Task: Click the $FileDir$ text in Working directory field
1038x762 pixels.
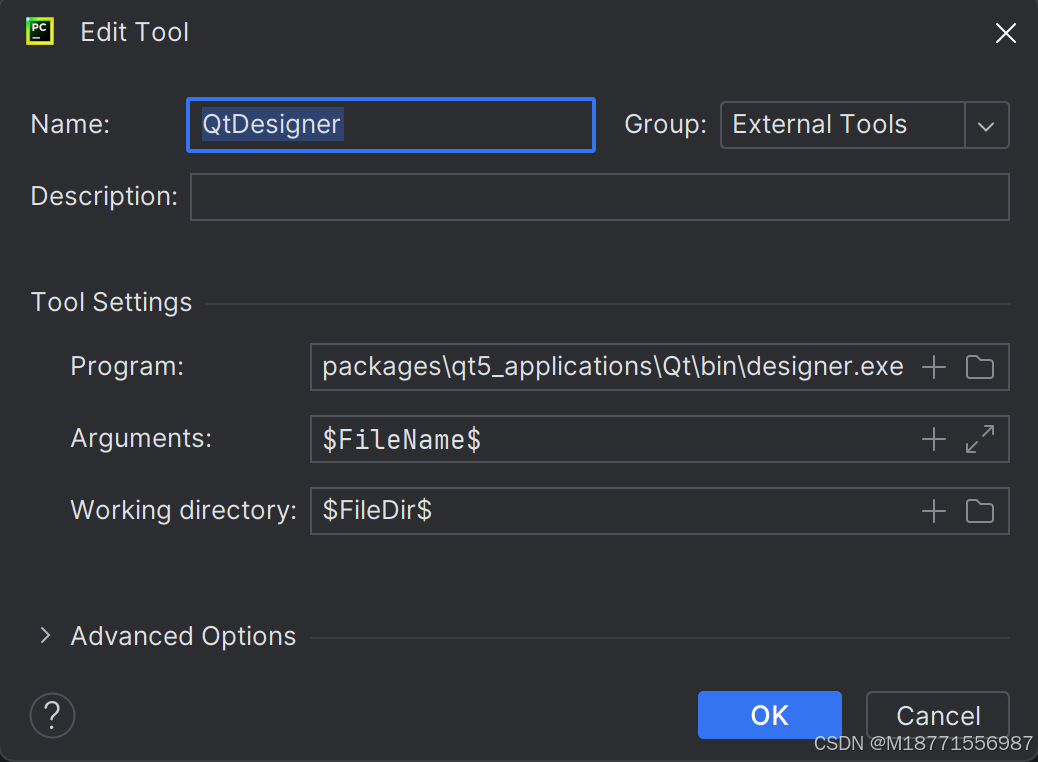Action: pyautogui.click(x=370, y=511)
